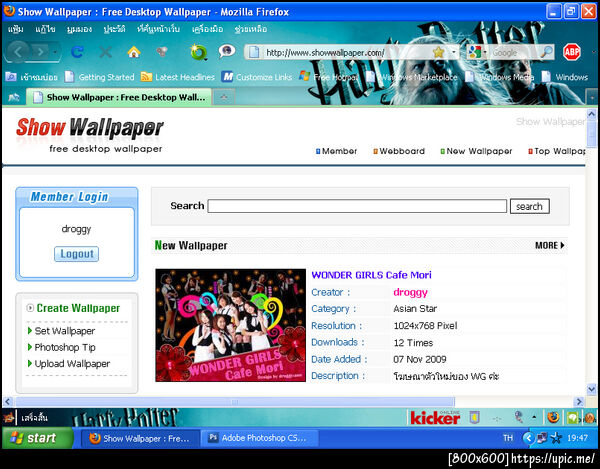Click the Google search magnifier icon
600x469 pixels.
[x=547, y=52]
